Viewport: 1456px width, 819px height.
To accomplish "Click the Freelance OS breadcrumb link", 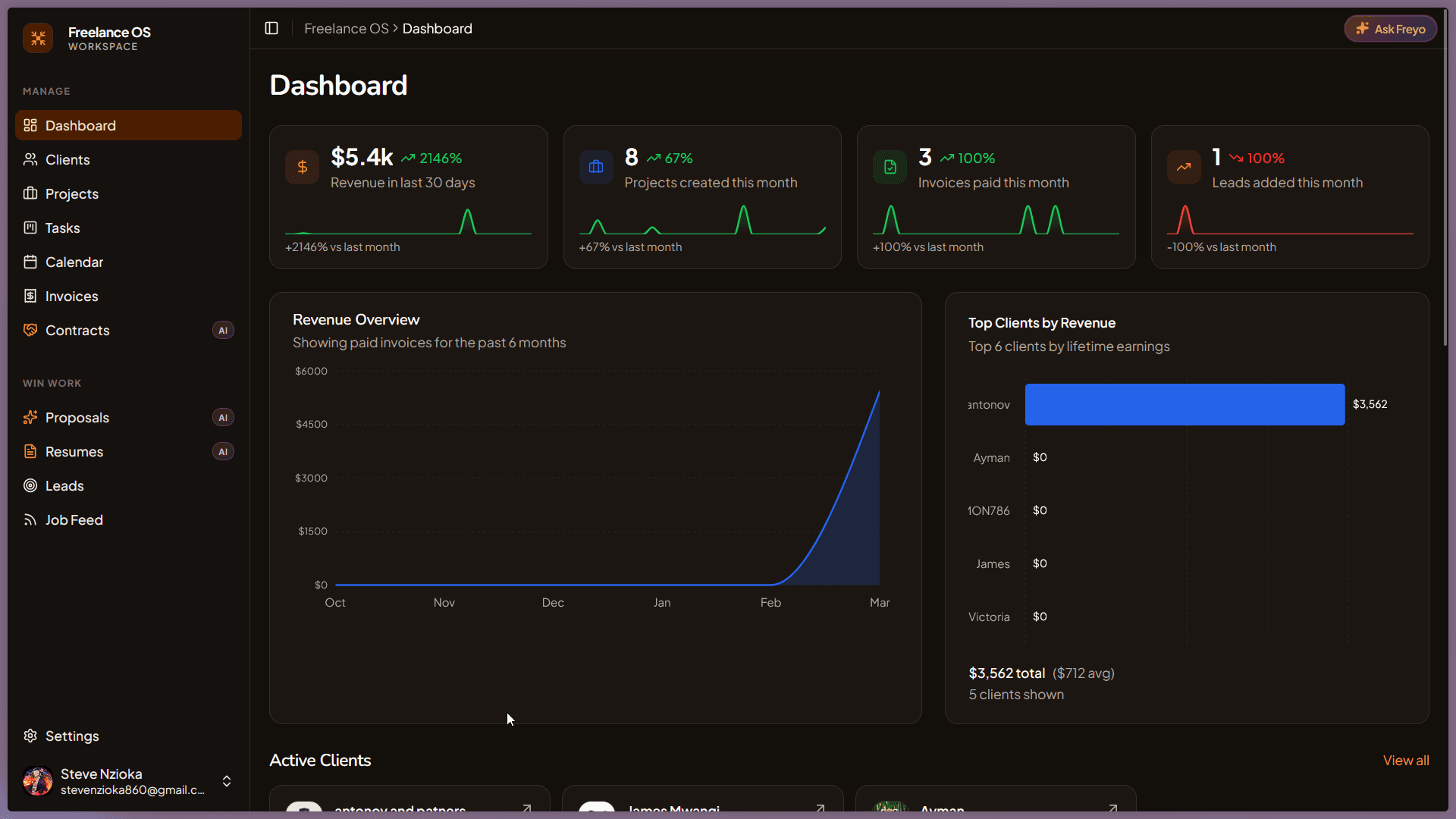I will coord(346,28).
